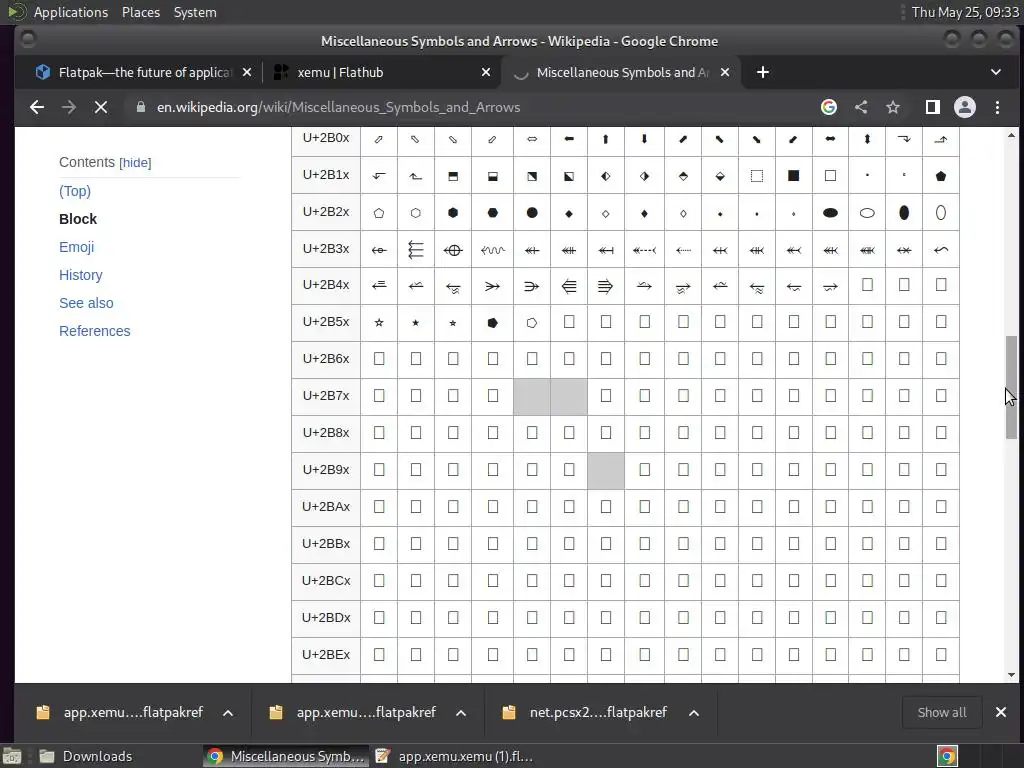The height and width of the screenshot is (768, 1024).
Task: Click show desktop icon in taskbar
Action: pos(12,756)
